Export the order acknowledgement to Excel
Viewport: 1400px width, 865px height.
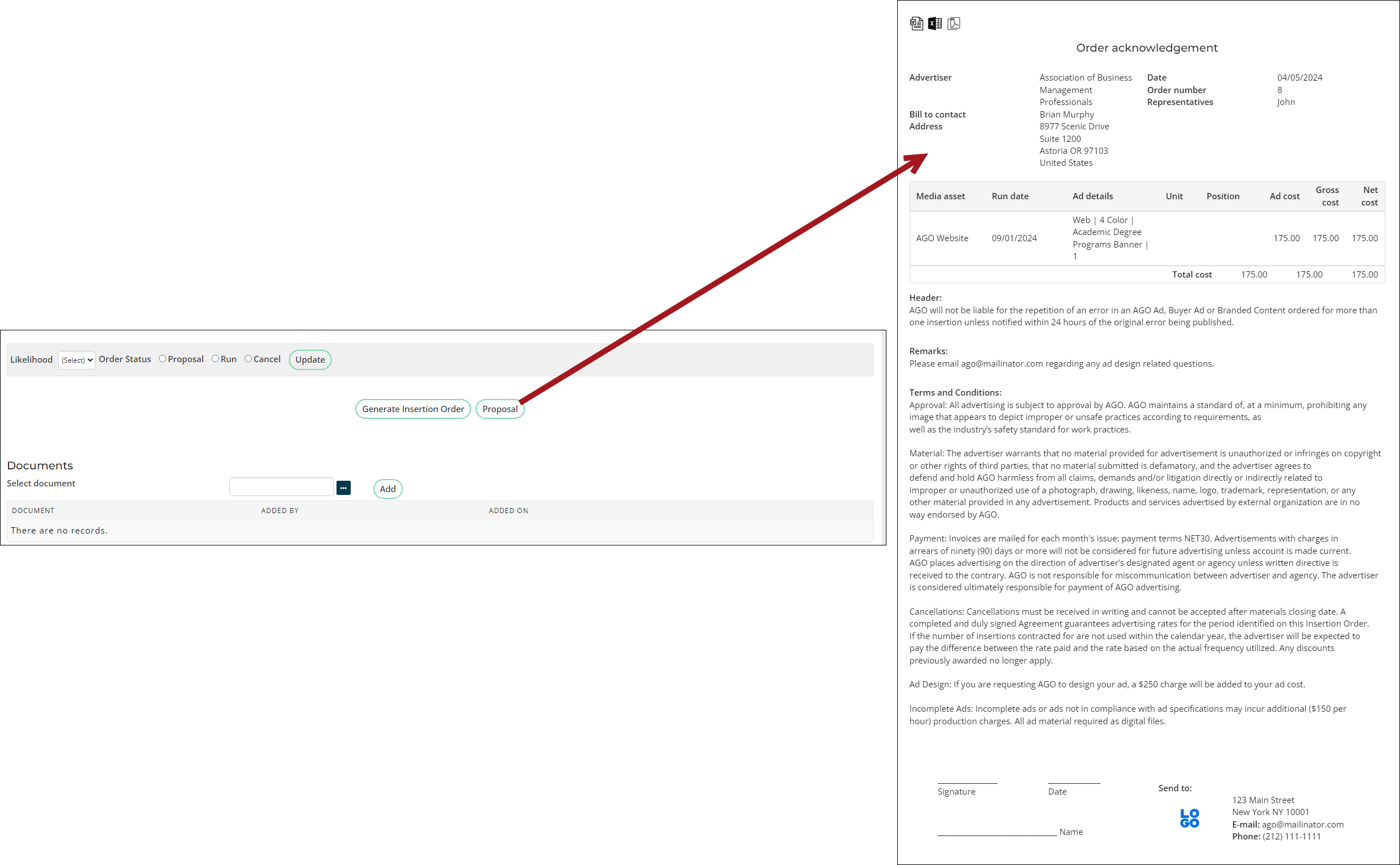pos(935,23)
